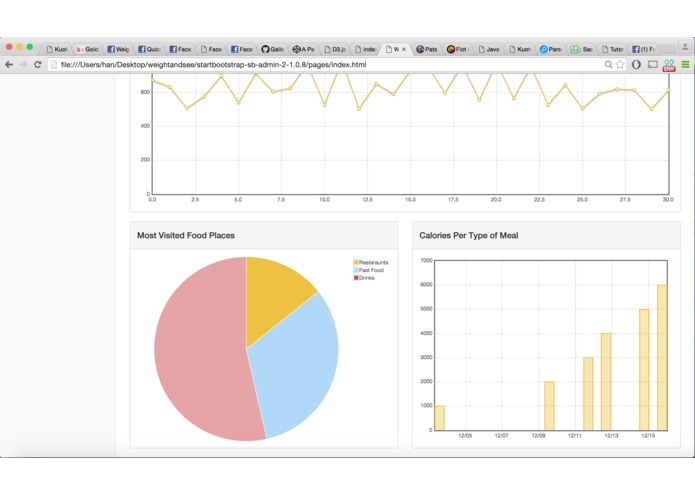Click the 12/05 x-axis label
This screenshot has height=494, width=695.
465,436
